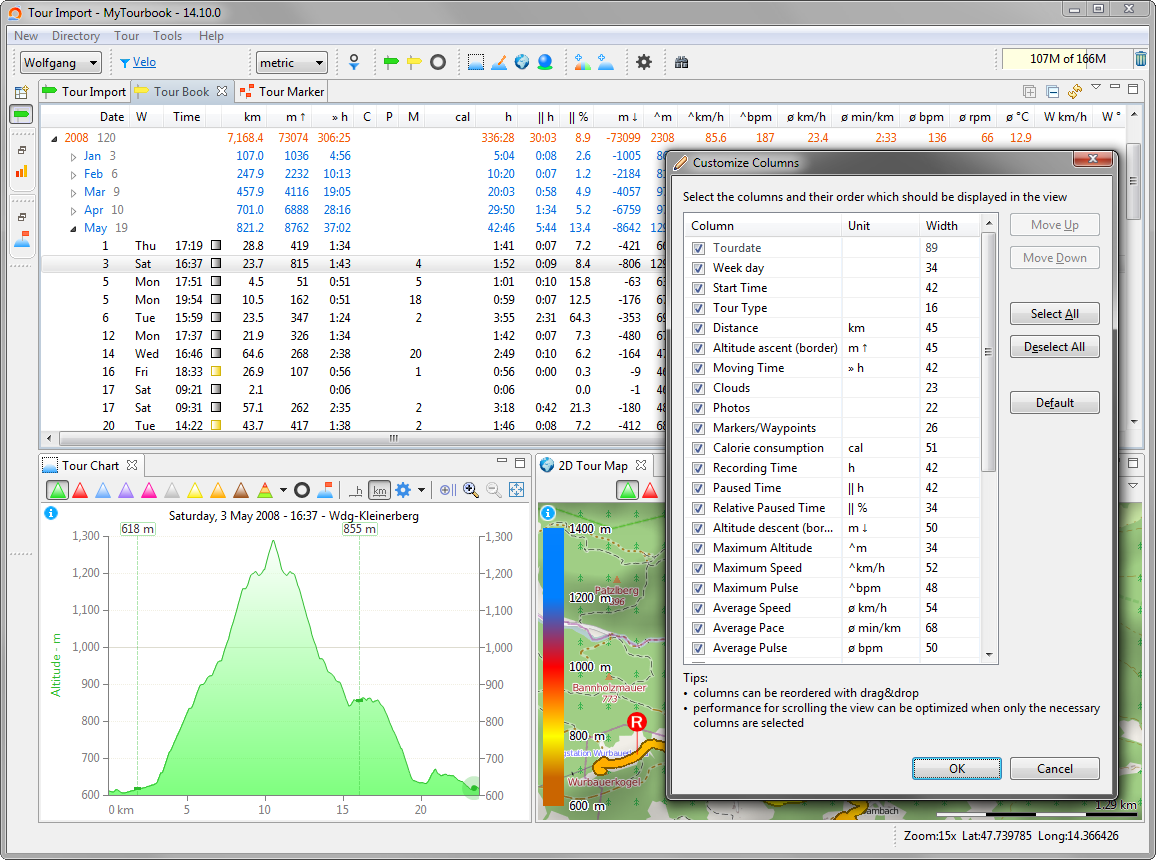This screenshot has width=1156, height=860.
Task: Select the Sat 16:37 tour row
Action: [x=352, y=264]
